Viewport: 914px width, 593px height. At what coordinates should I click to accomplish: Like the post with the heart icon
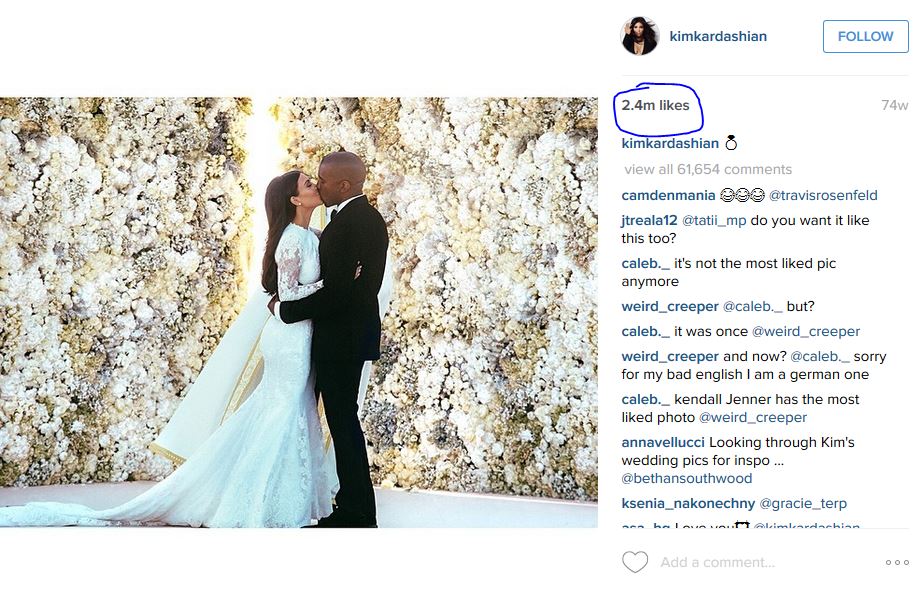click(635, 562)
